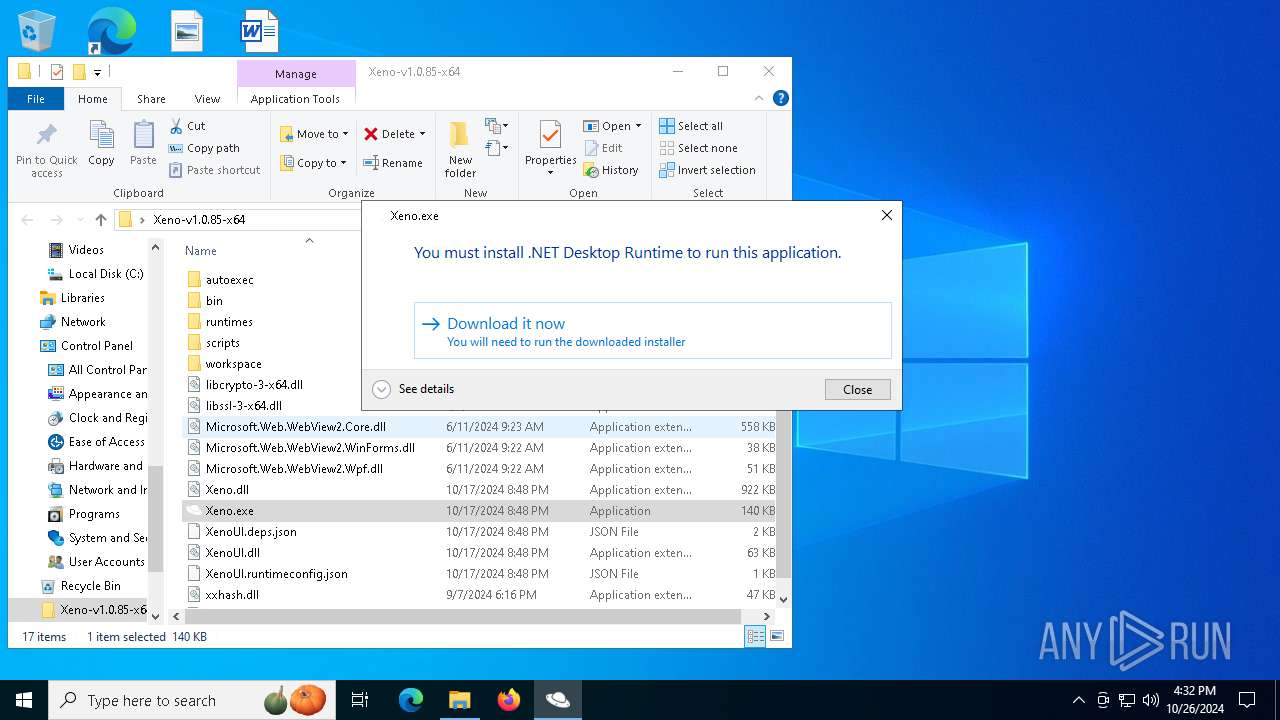
Task: Click Copy path command
Action: pyautogui.click(x=204, y=148)
